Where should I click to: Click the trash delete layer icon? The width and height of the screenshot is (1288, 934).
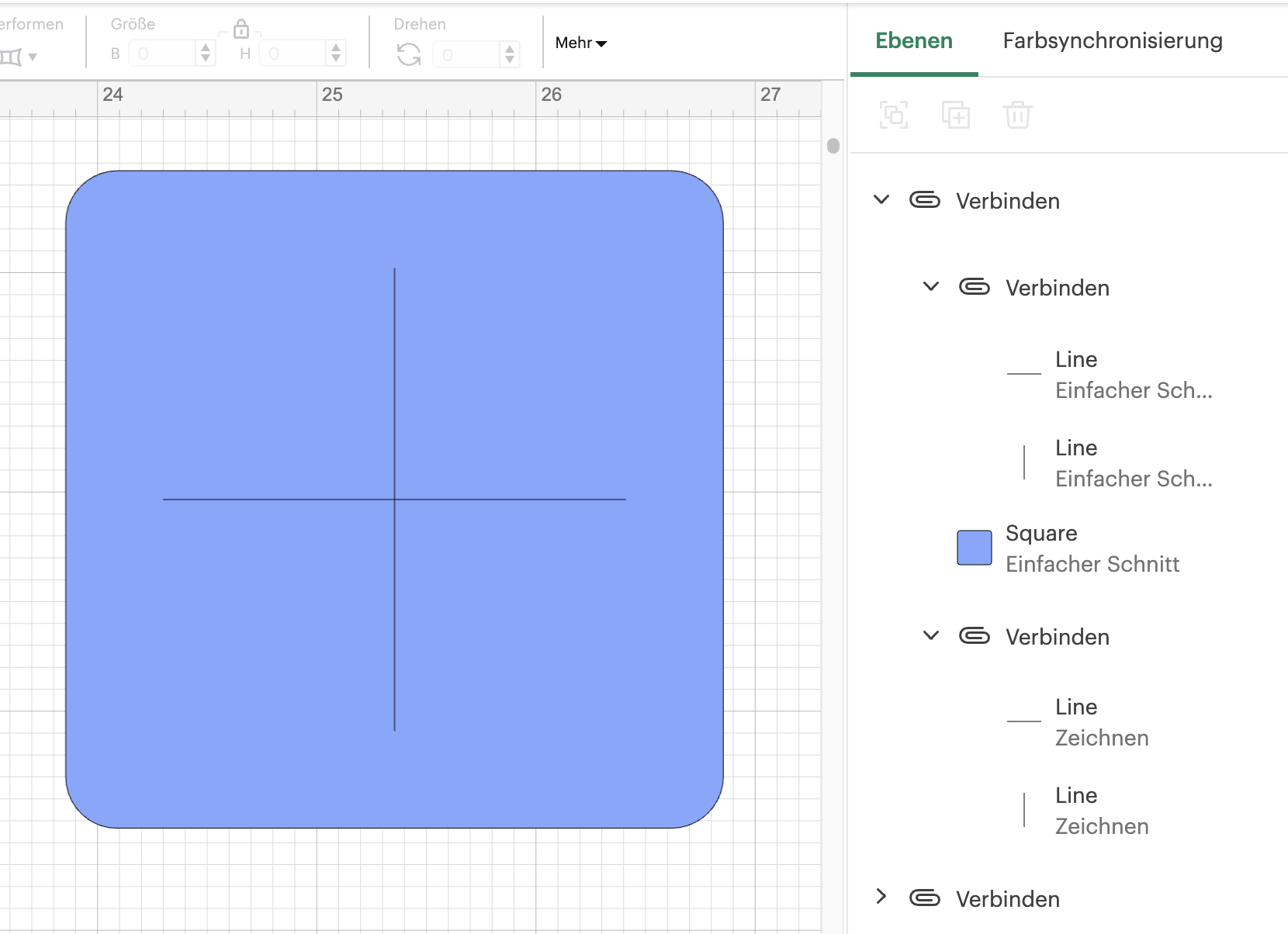(x=1017, y=115)
